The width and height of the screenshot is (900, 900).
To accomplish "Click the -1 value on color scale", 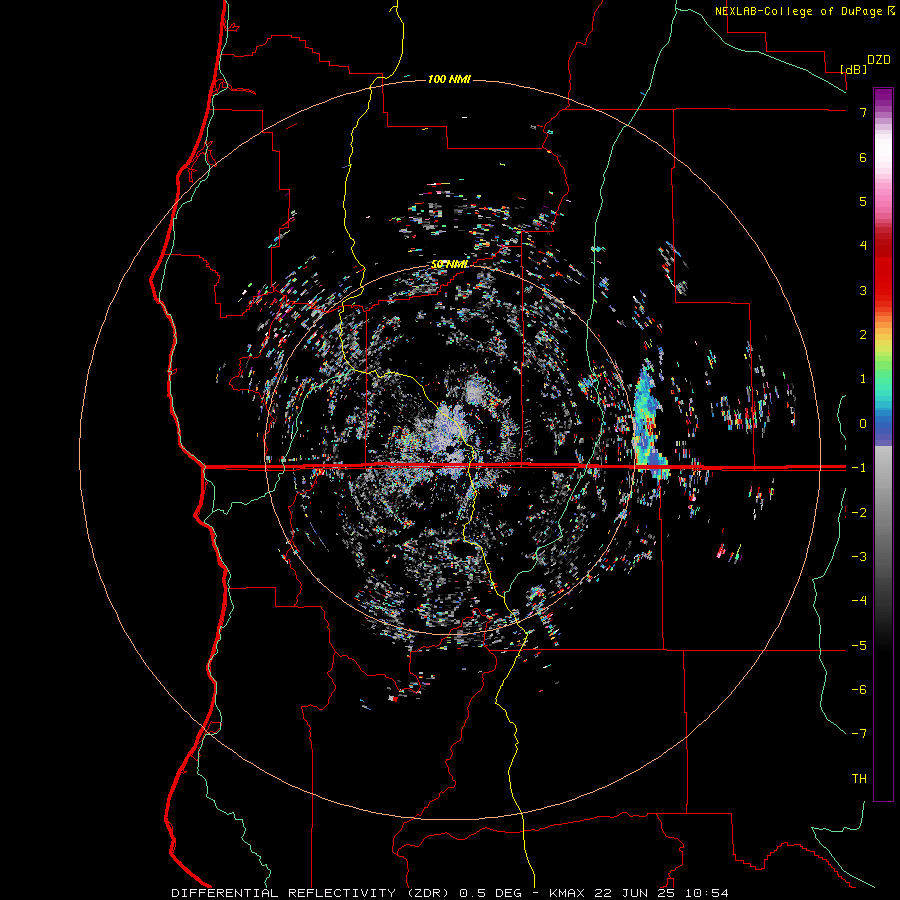I will [859, 468].
